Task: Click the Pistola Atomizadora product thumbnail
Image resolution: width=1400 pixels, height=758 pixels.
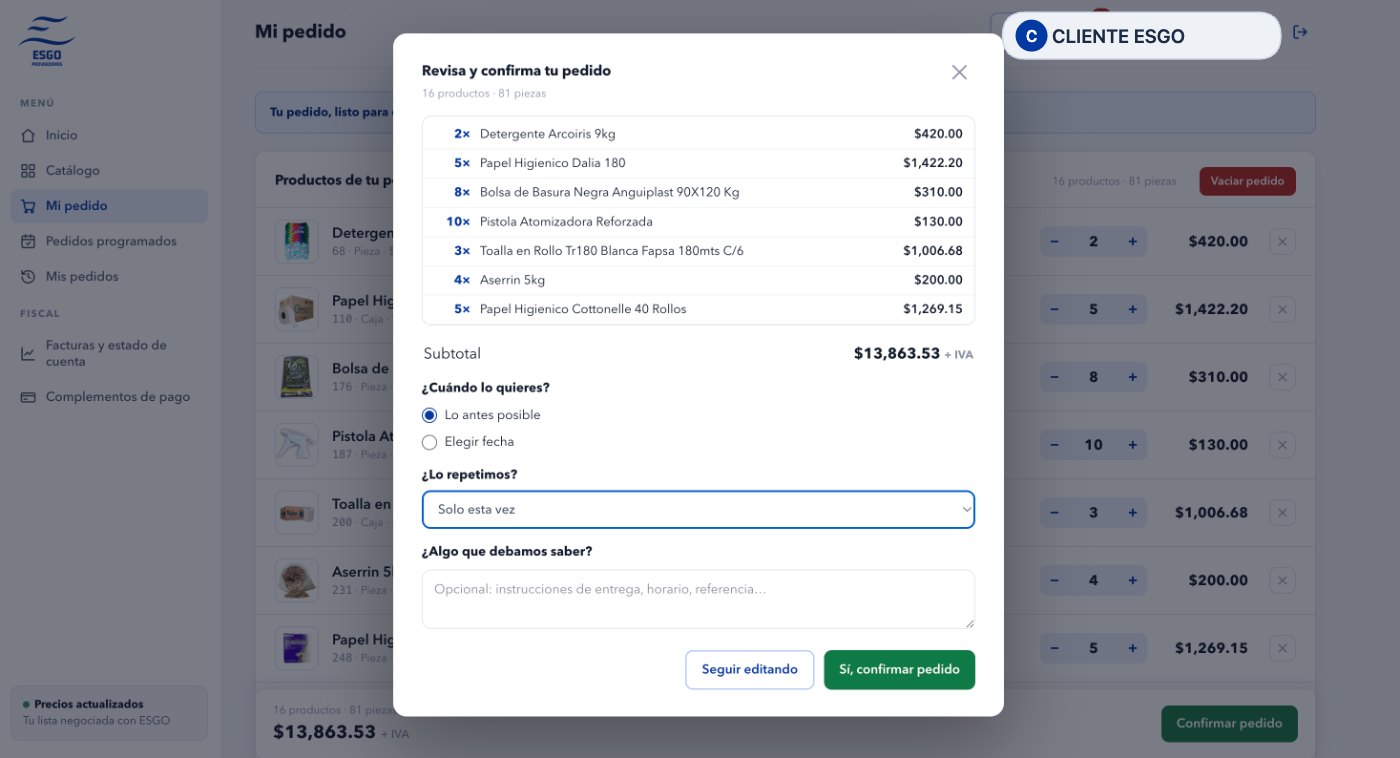Action: point(297,445)
